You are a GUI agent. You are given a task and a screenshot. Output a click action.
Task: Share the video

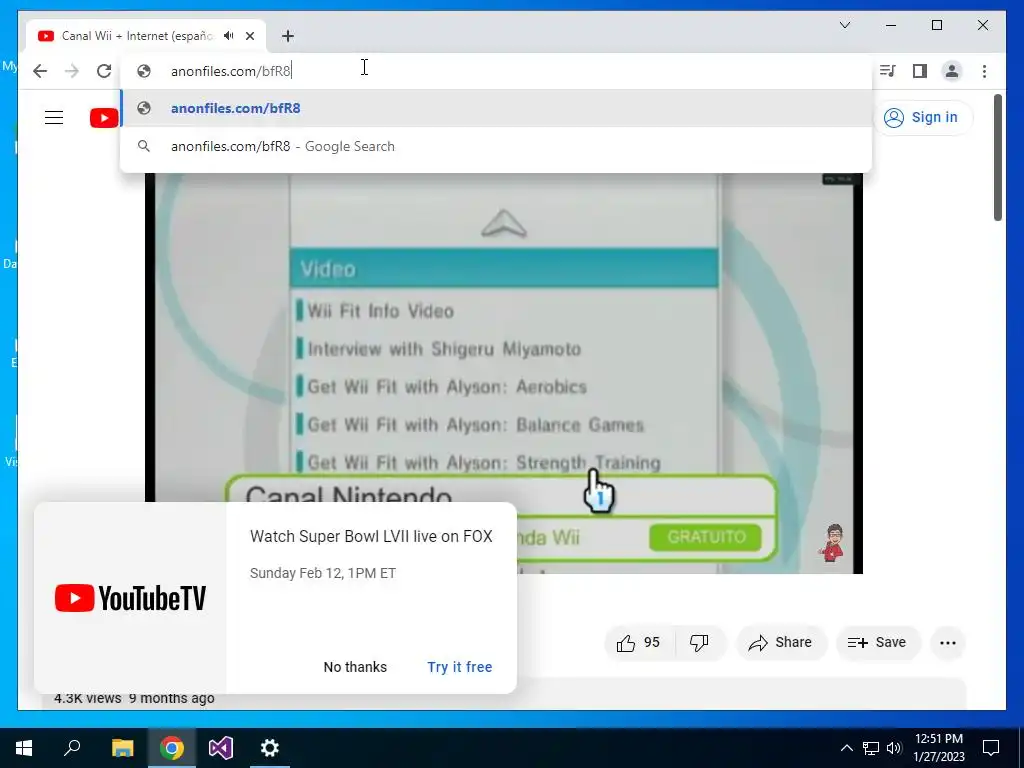tap(781, 643)
